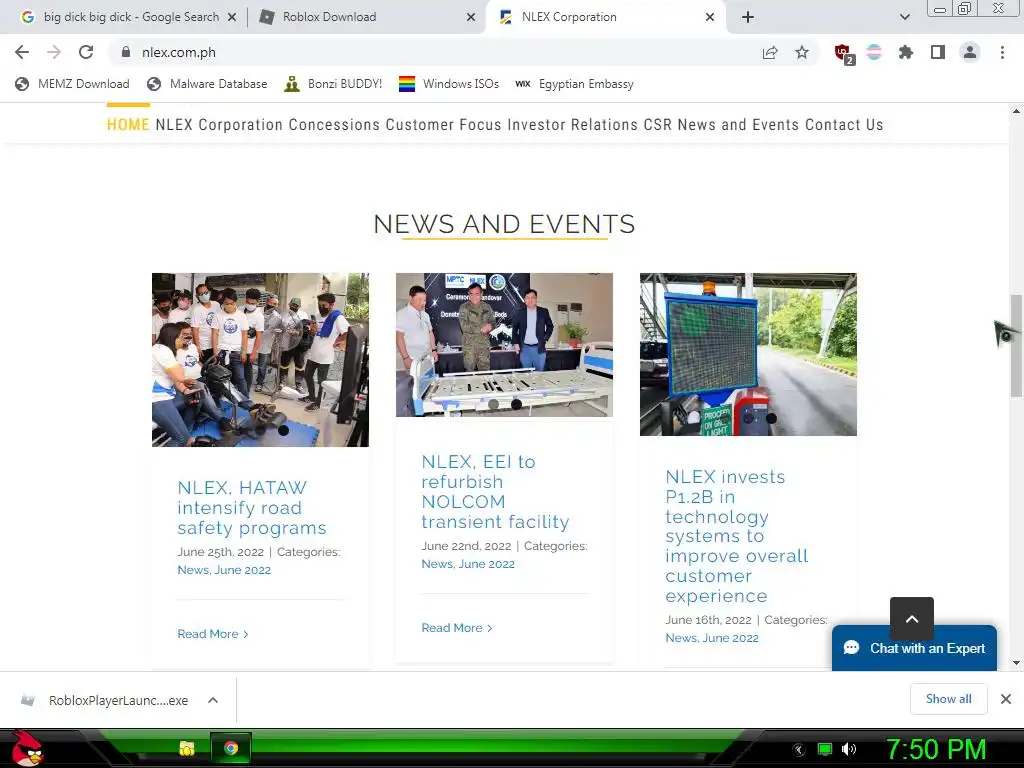This screenshot has height=768, width=1024.
Task: Open the Egyptian Embassy bookmark
Action: tap(574, 84)
